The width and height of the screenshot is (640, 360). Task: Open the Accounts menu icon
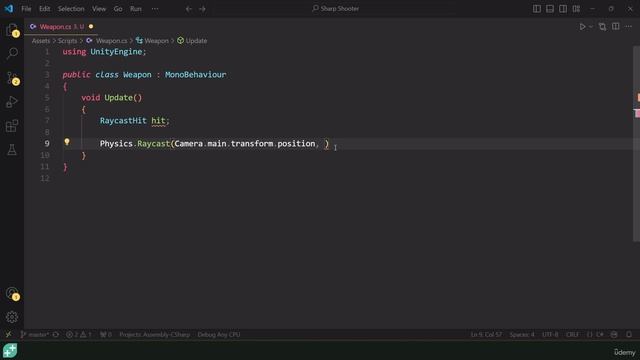coord(12,293)
